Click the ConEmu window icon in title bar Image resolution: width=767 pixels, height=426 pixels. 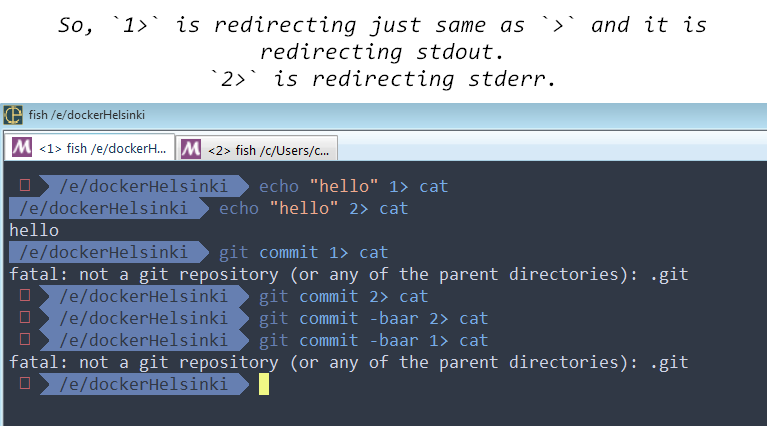tap(13, 115)
